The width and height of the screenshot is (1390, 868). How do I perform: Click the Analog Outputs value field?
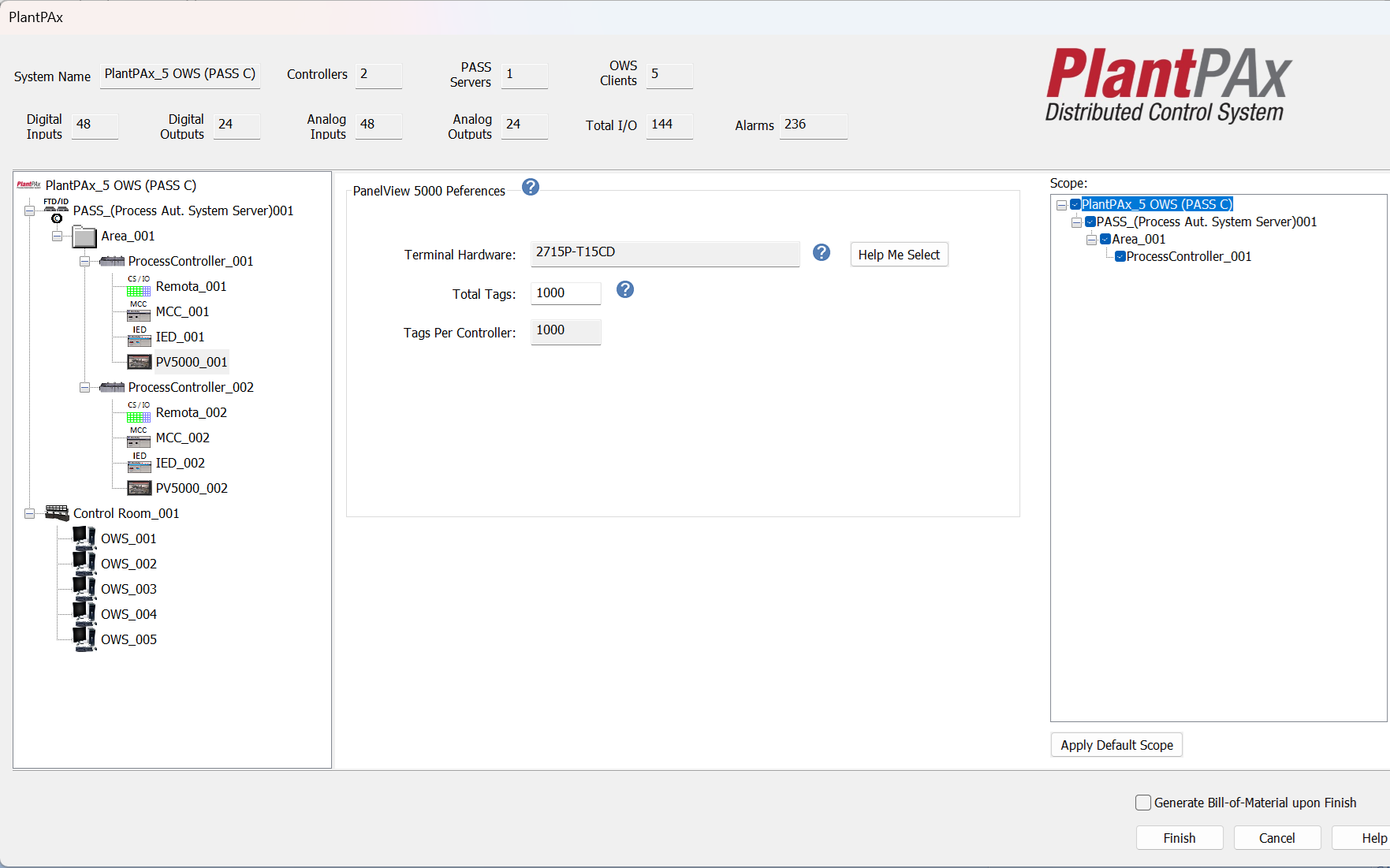(x=524, y=126)
